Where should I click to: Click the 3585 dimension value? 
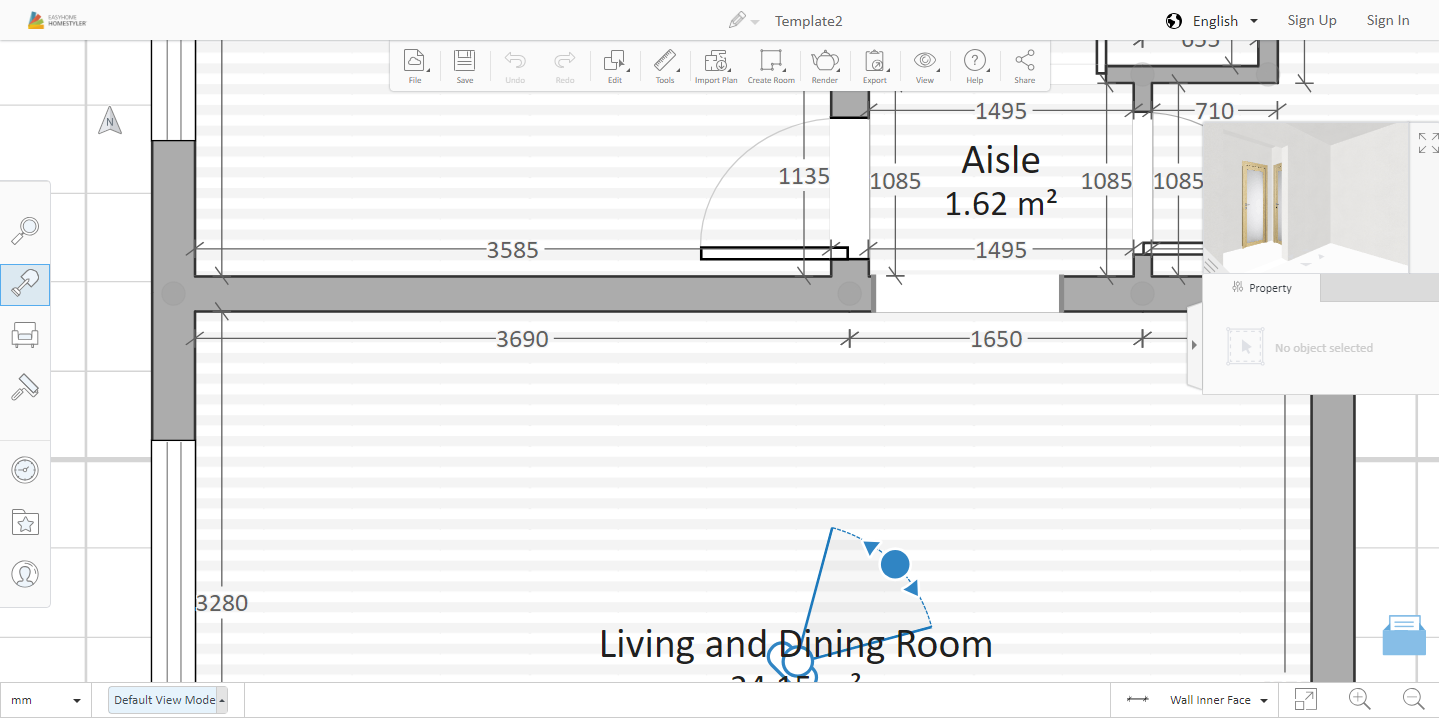click(512, 250)
